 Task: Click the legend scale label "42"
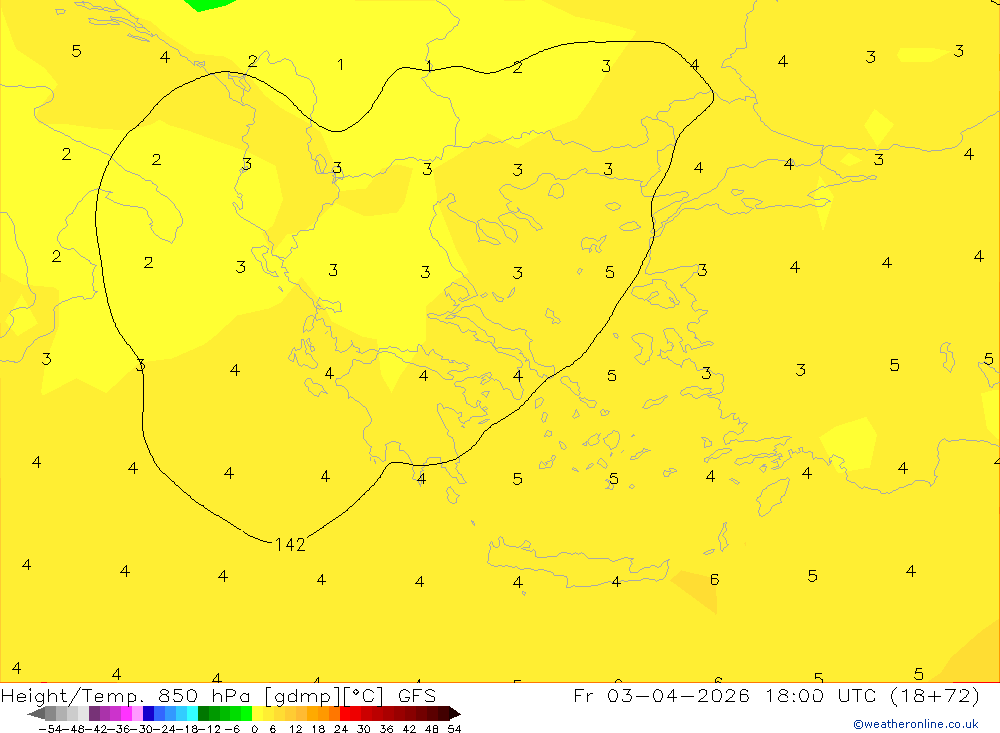tap(409, 729)
